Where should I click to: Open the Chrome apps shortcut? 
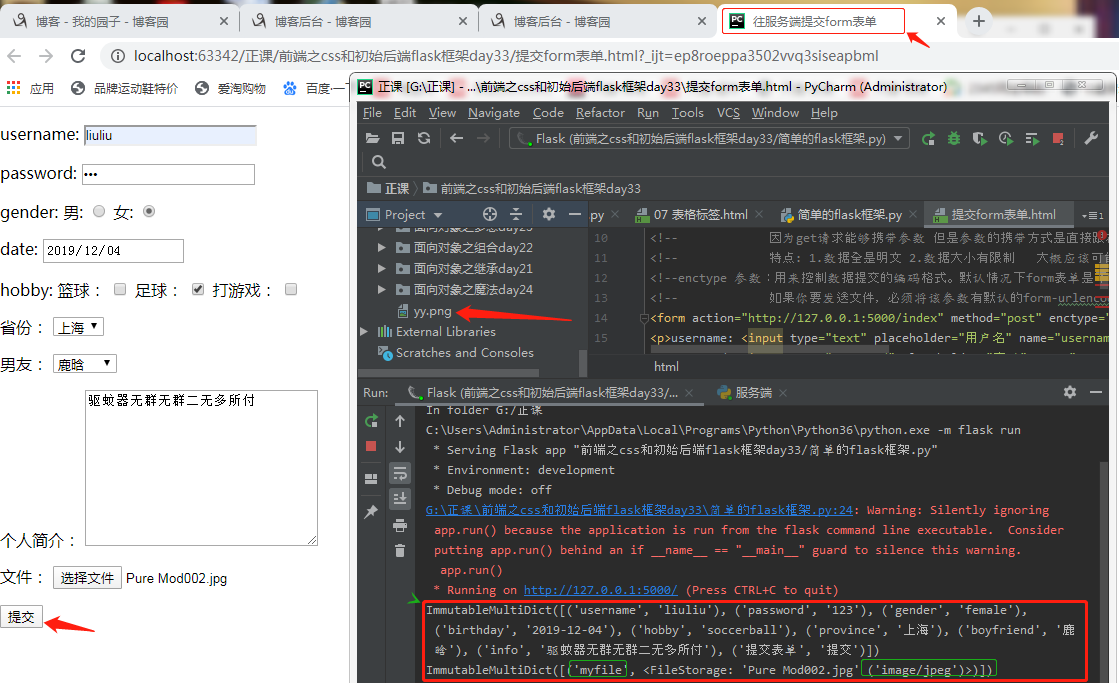[30, 88]
